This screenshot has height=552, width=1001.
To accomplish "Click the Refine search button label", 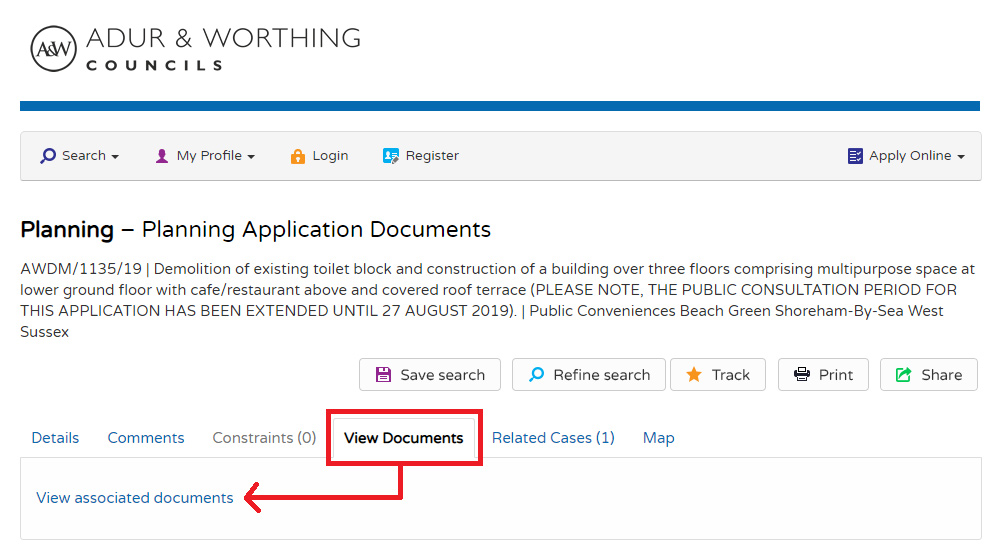I will (x=601, y=375).
